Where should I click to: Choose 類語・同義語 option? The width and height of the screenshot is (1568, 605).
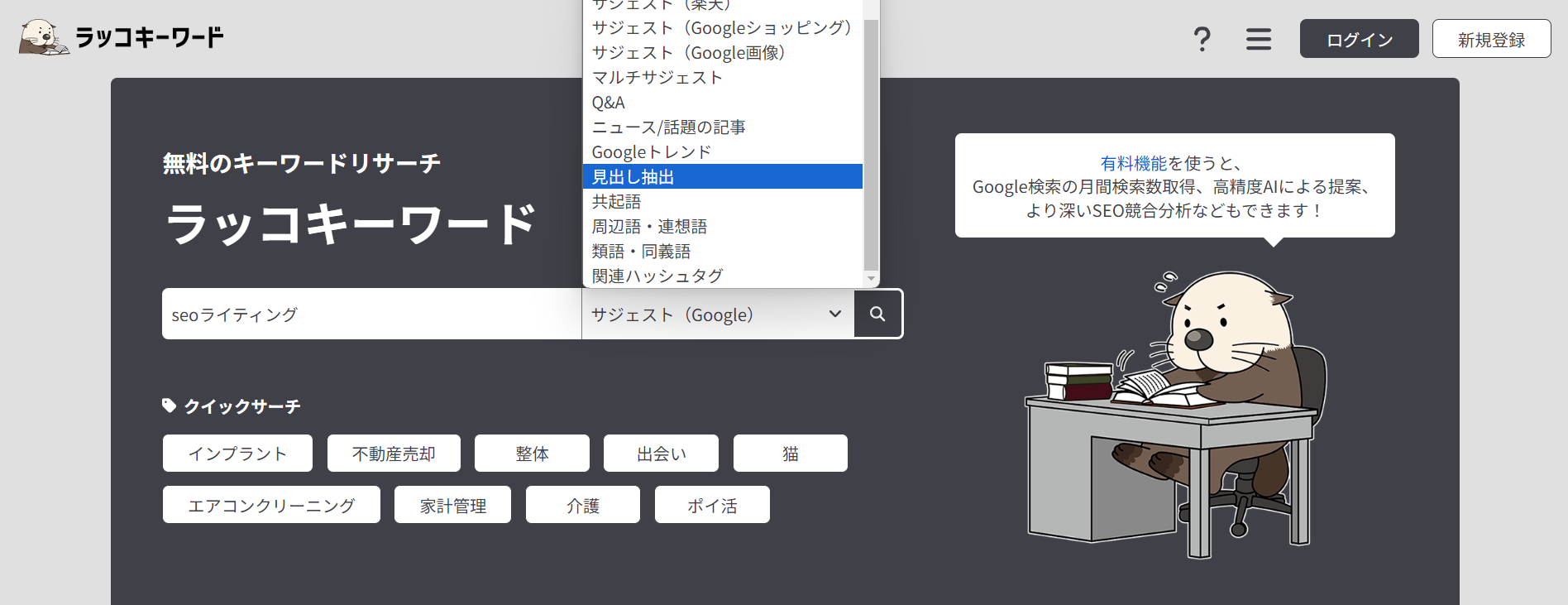(723, 251)
